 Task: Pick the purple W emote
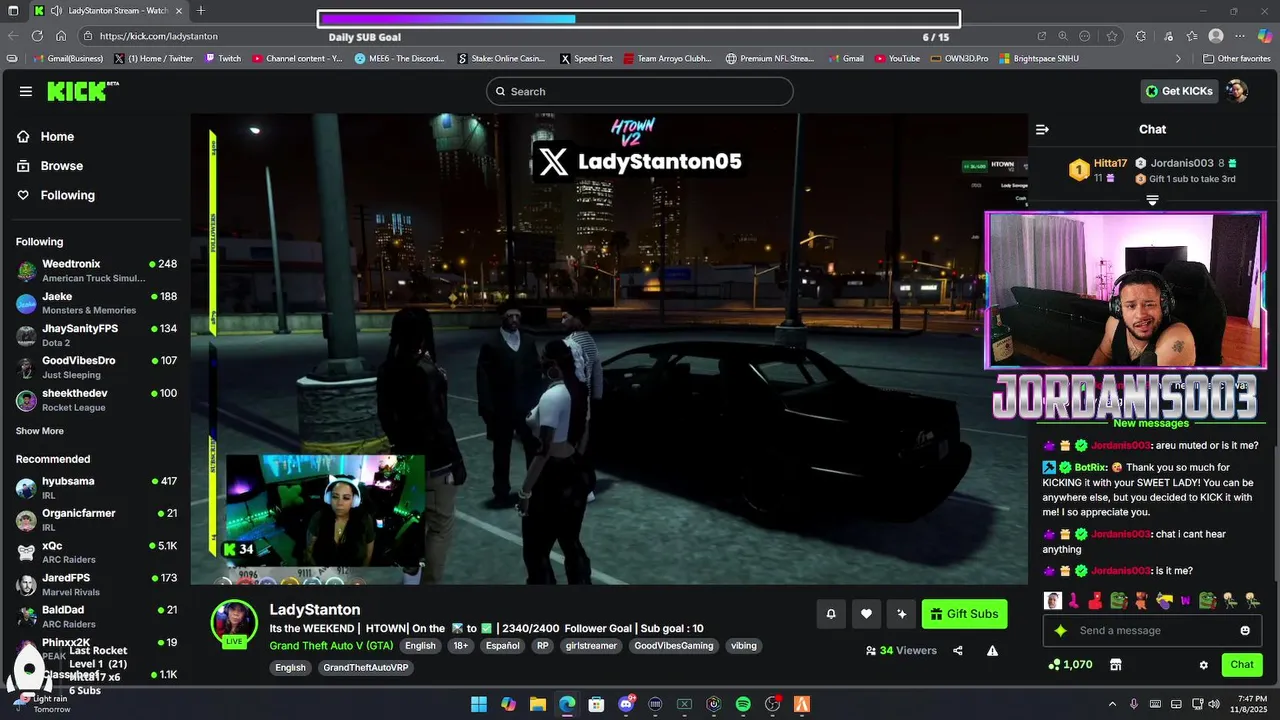pos(1186,601)
